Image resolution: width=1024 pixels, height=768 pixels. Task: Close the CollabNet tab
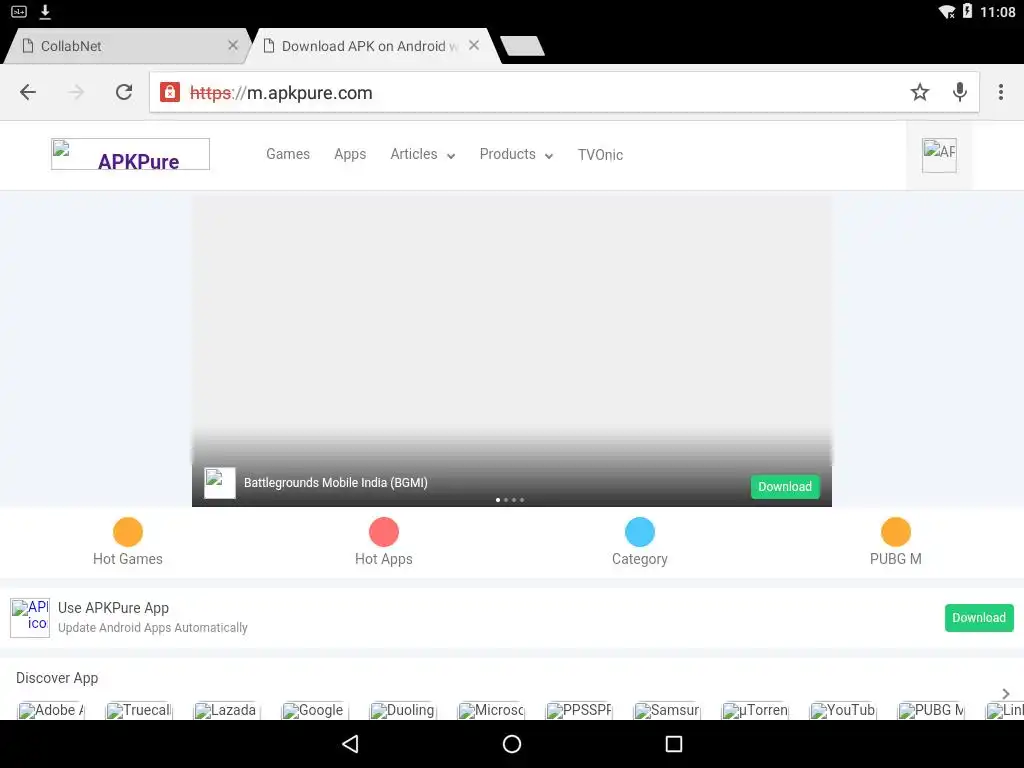[x=233, y=45]
